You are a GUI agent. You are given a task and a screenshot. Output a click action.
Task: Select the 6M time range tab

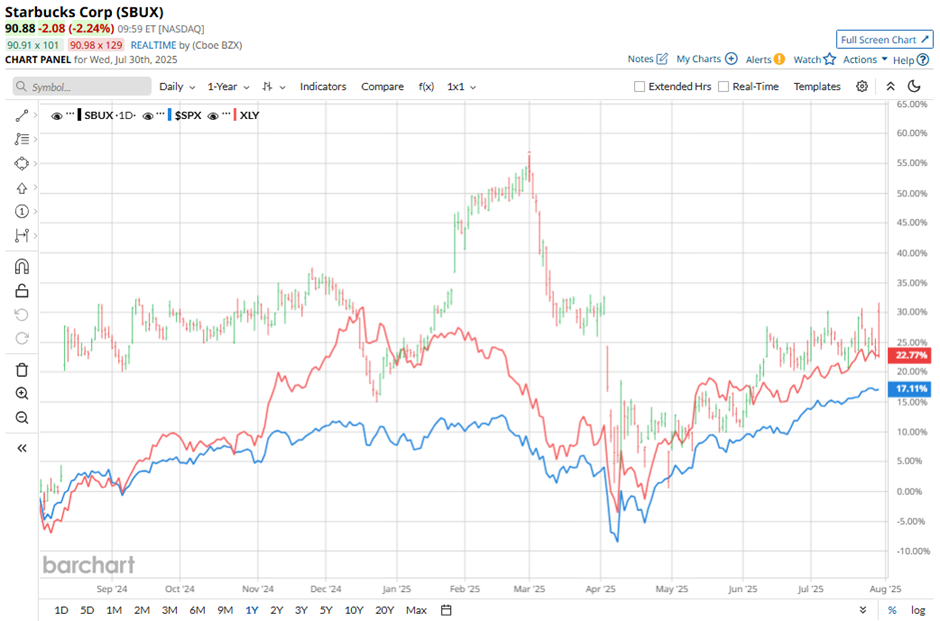coord(197,610)
